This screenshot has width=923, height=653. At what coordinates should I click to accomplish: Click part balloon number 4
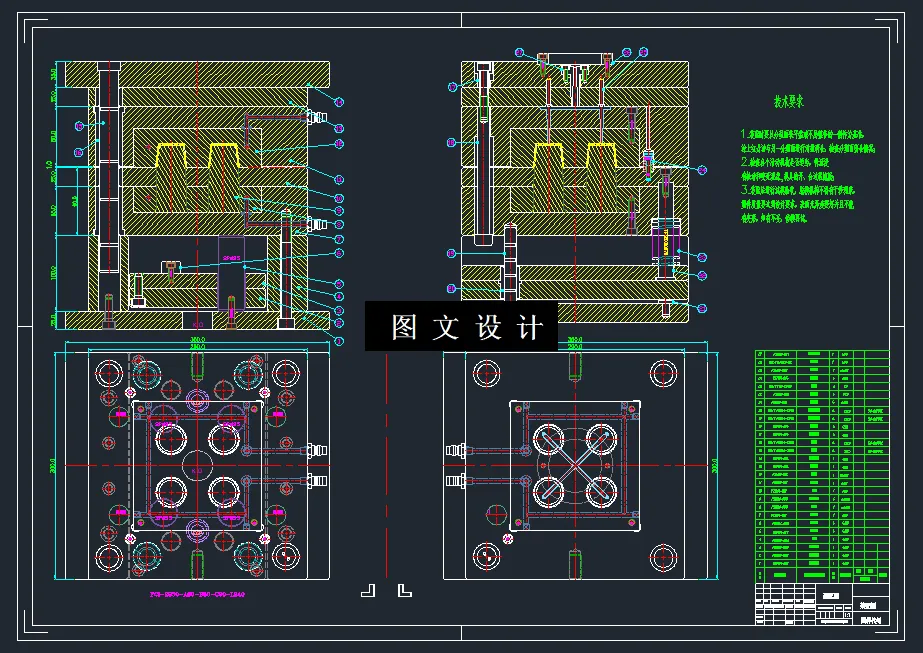pos(339,297)
